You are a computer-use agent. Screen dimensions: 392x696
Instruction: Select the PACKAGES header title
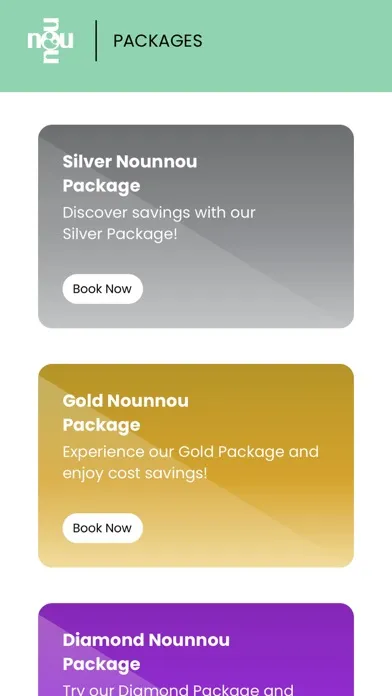point(158,41)
